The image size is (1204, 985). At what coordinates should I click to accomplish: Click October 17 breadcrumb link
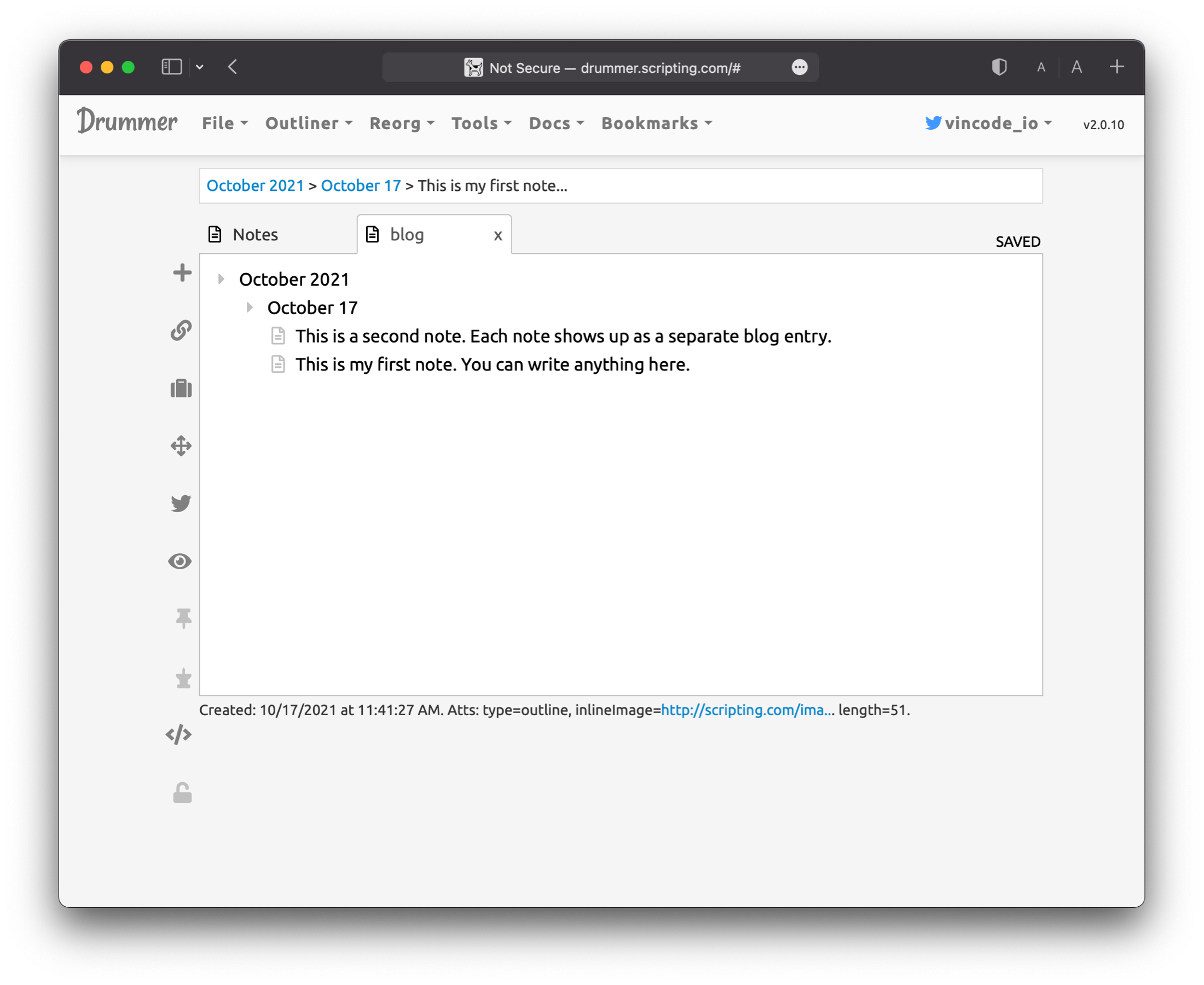pos(361,186)
